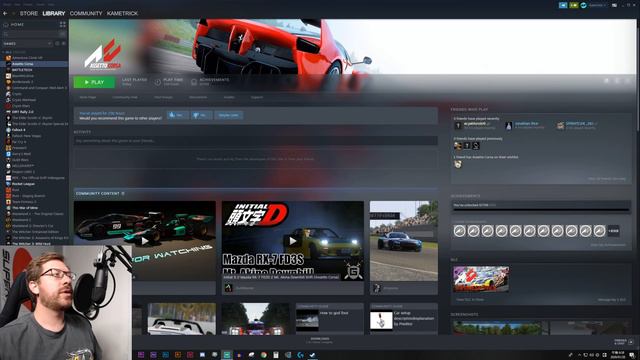
Task: Switch to Big Picture mode icon
Action: [x=614, y=5]
